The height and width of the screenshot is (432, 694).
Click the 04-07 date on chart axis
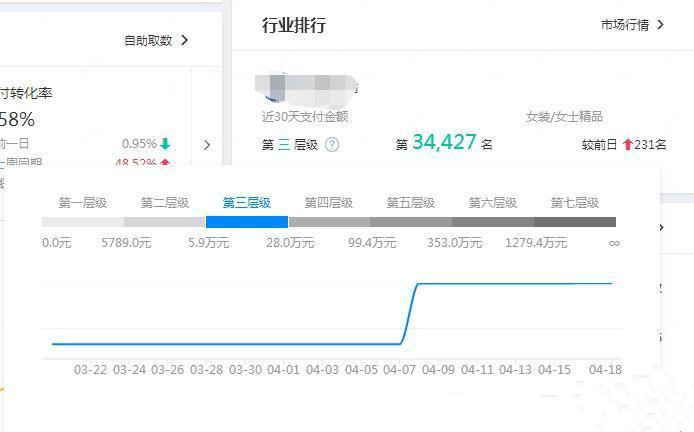[400, 370]
